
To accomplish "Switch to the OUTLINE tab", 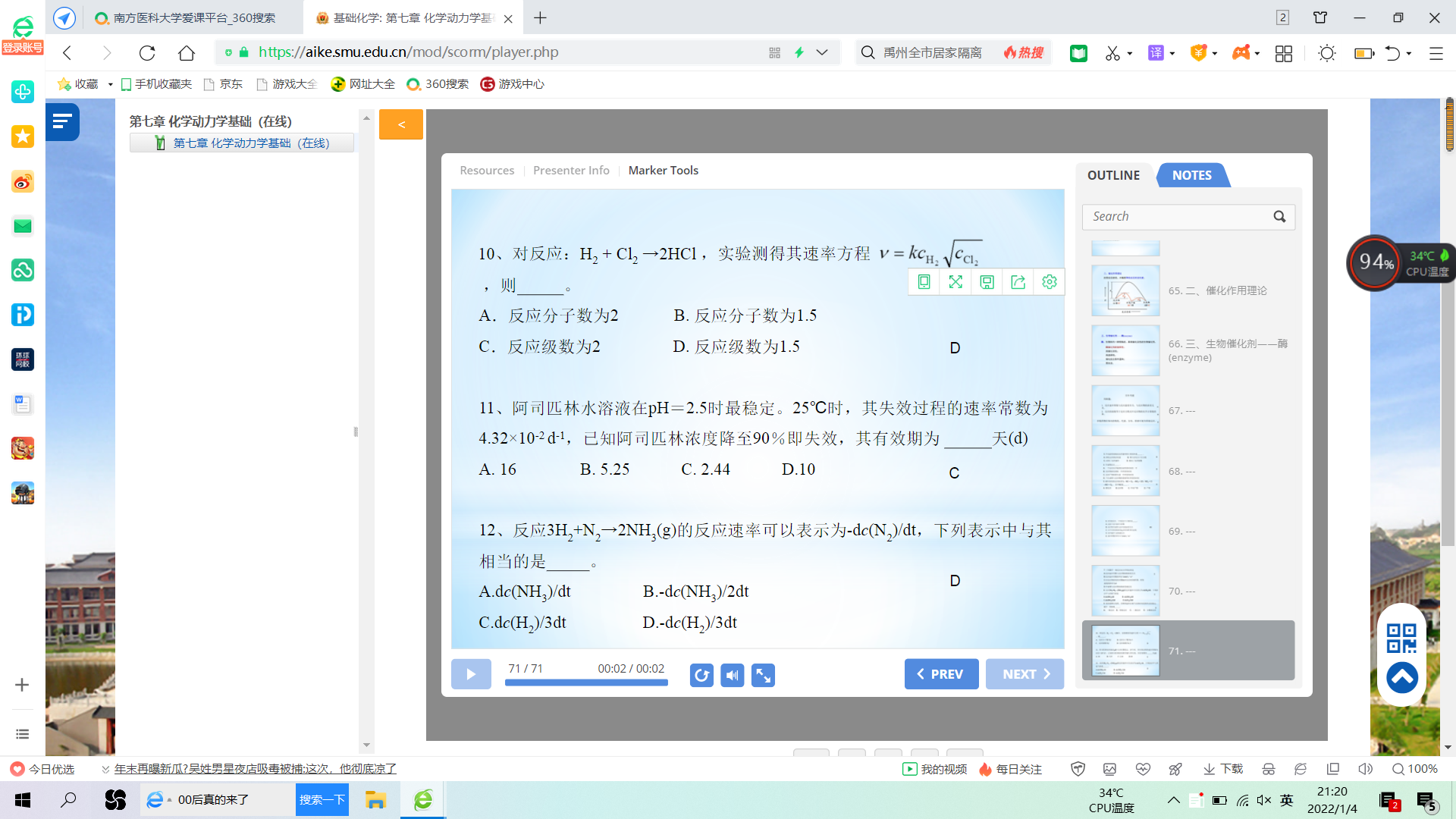I will pyautogui.click(x=1113, y=175).
